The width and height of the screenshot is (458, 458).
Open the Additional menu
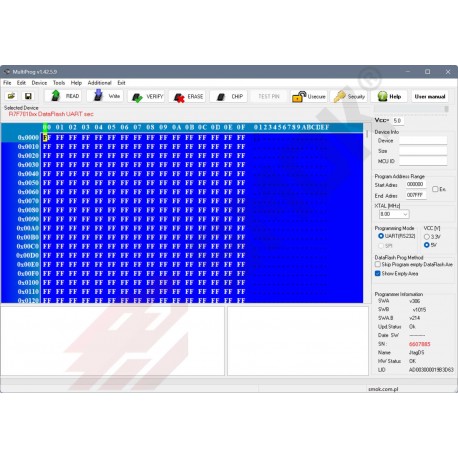pos(99,83)
